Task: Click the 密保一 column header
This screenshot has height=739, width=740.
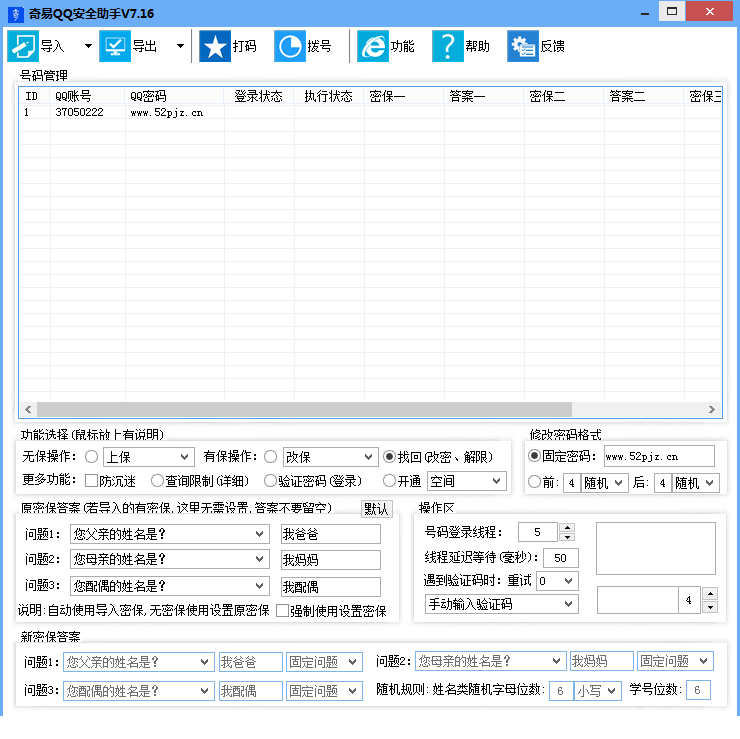Action: click(404, 96)
